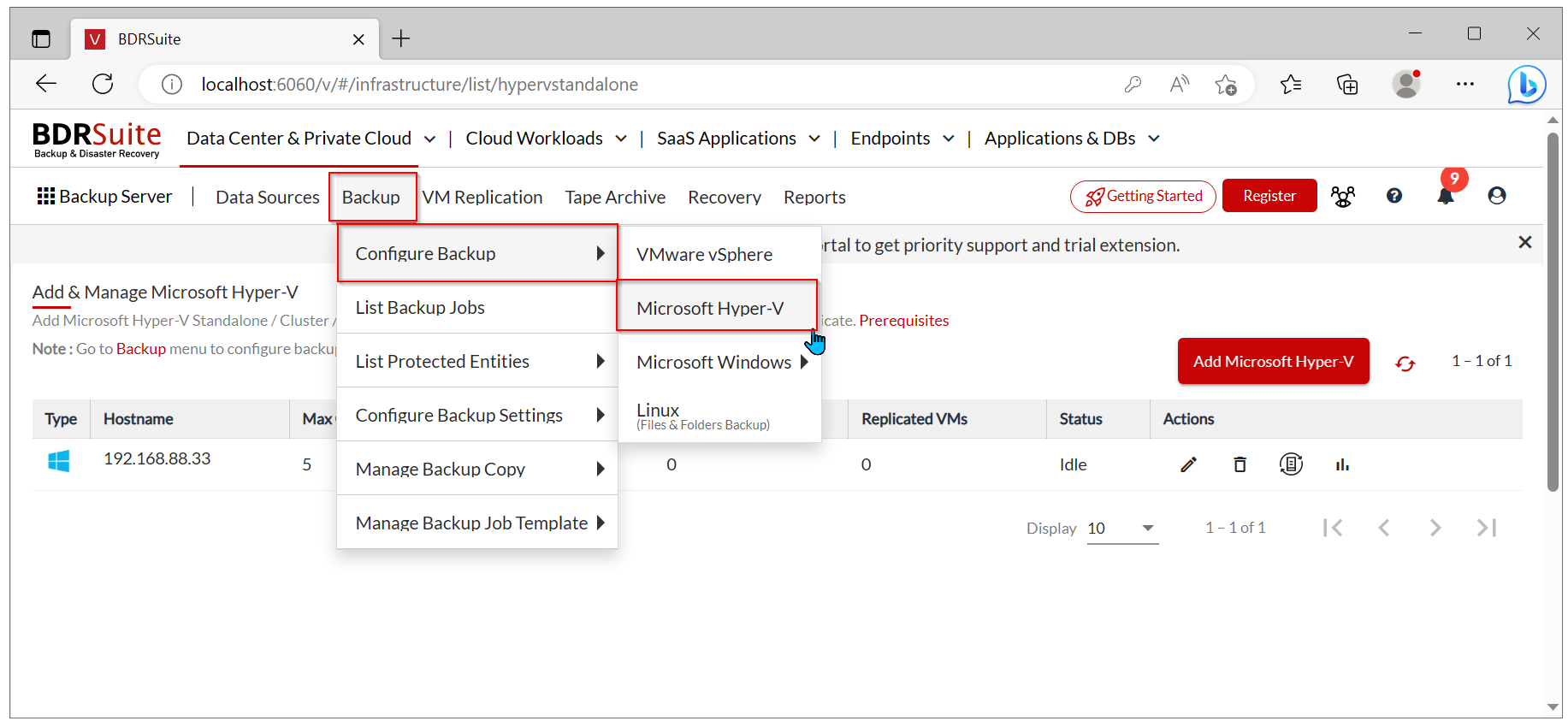Go to last page of results
Screen dimensions: 1568x727
1487,528
